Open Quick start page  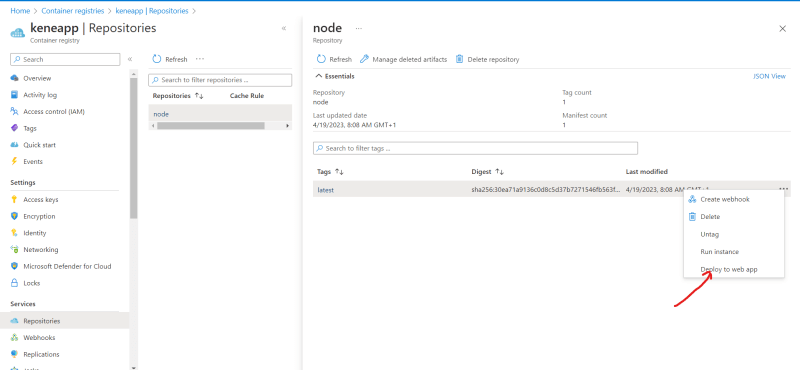(39, 145)
